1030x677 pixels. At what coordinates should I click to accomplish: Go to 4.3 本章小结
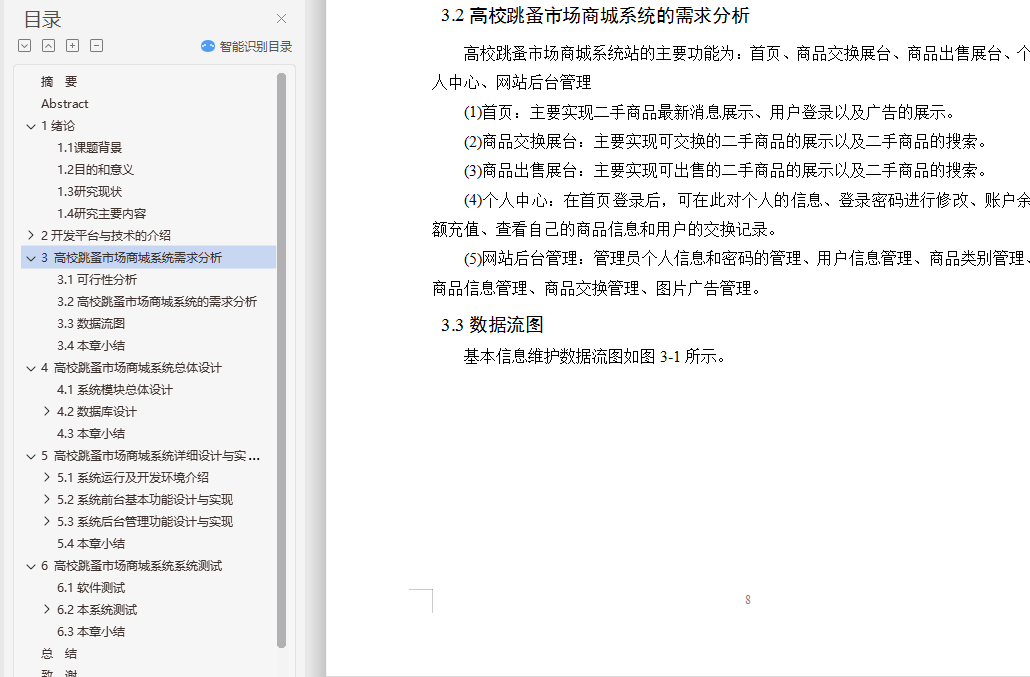click(91, 433)
